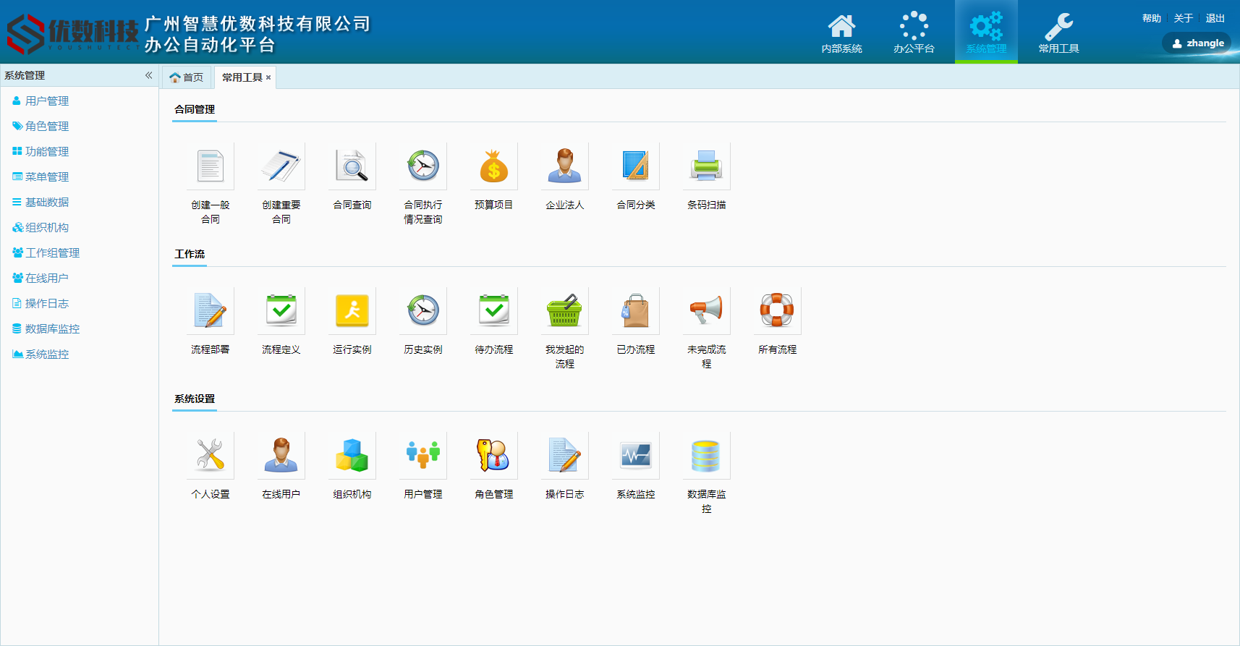The height and width of the screenshot is (646, 1240).
Task: Click the 合同查询 magnifier icon
Action: coord(352,167)
